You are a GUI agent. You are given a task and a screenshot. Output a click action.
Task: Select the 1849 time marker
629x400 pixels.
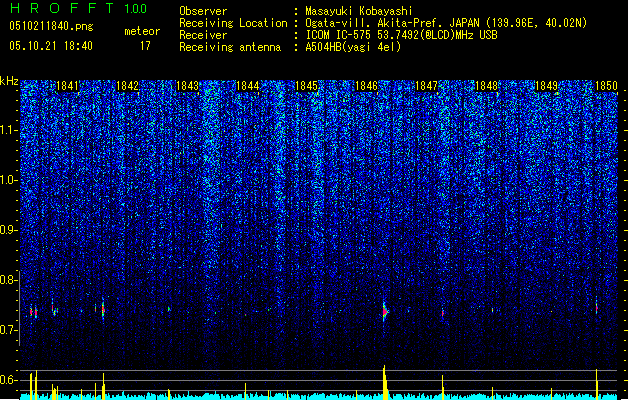(x=546, y=86)
